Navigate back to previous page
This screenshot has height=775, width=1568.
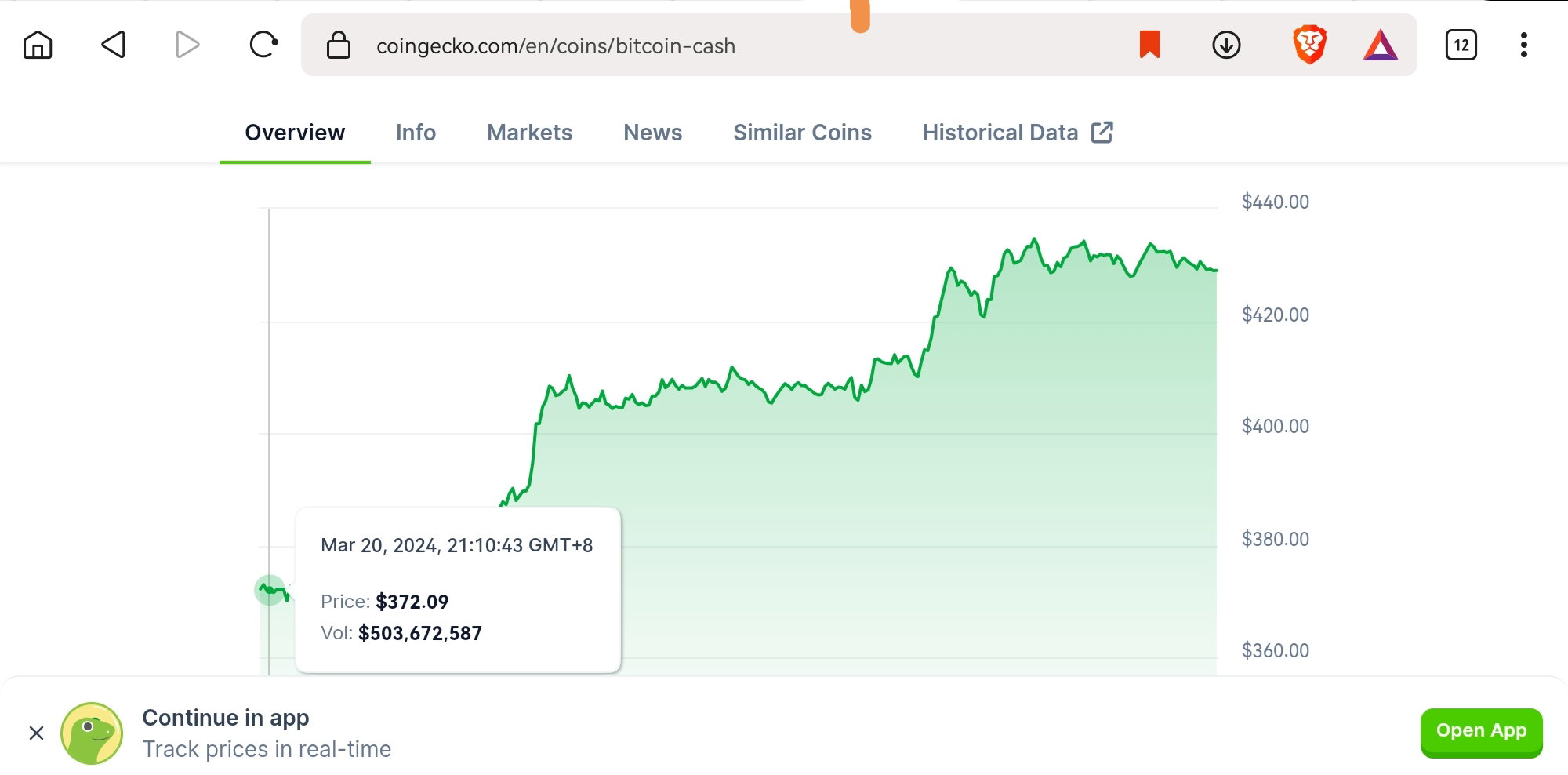click(x=114, y=45)
